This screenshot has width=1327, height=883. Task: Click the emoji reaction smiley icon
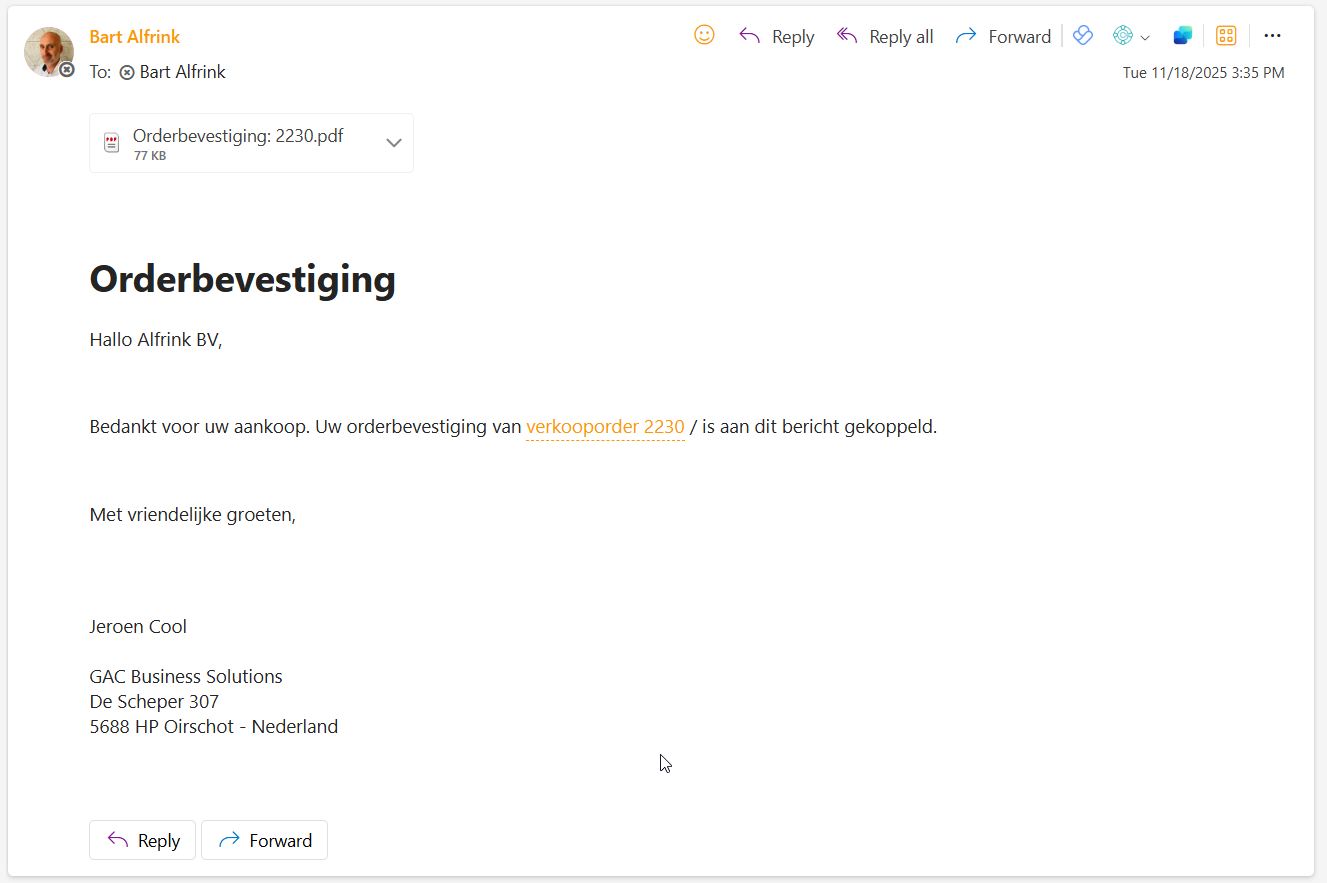click(704, 36)
